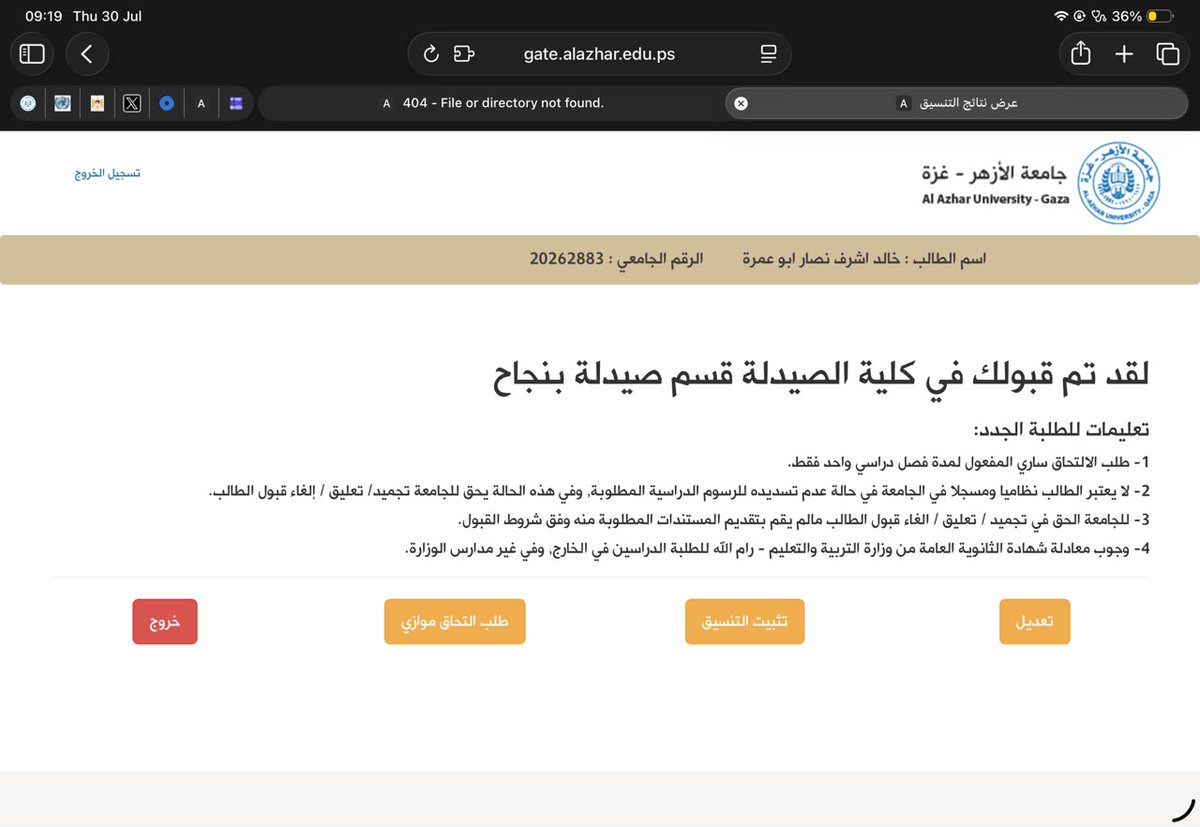Open the pinned X (Twitter) tab
This screenshot has height=827, width=1200.
click(x=131, y=103)
